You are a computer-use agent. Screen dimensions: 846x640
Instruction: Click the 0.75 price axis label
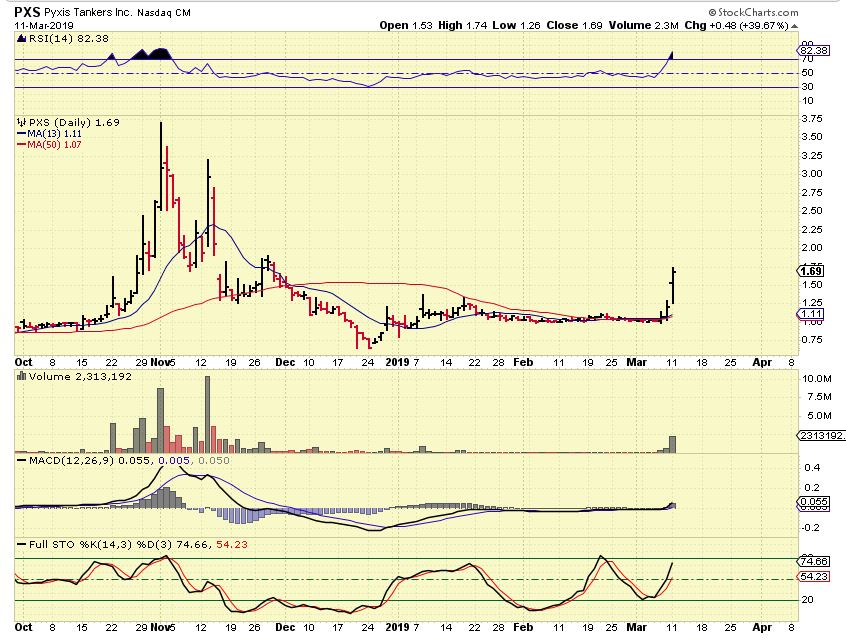812,340
